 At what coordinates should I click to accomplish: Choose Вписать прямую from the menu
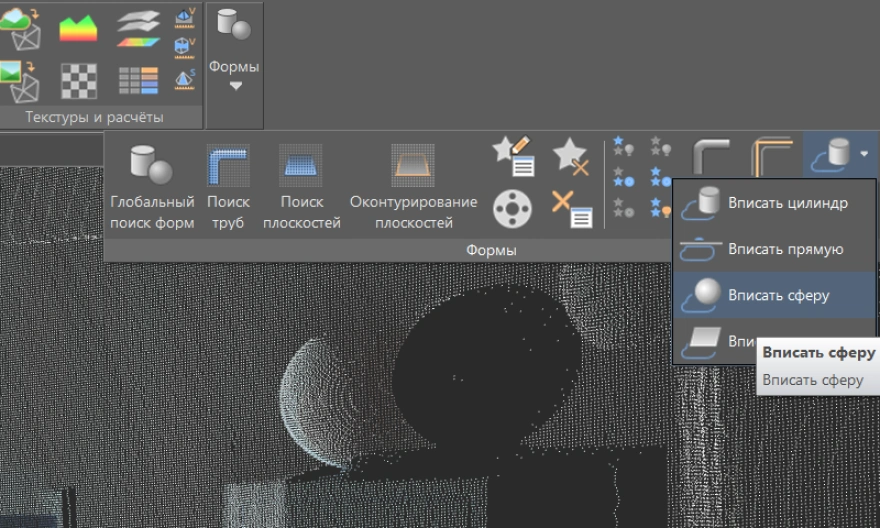(x=762, y=249)
